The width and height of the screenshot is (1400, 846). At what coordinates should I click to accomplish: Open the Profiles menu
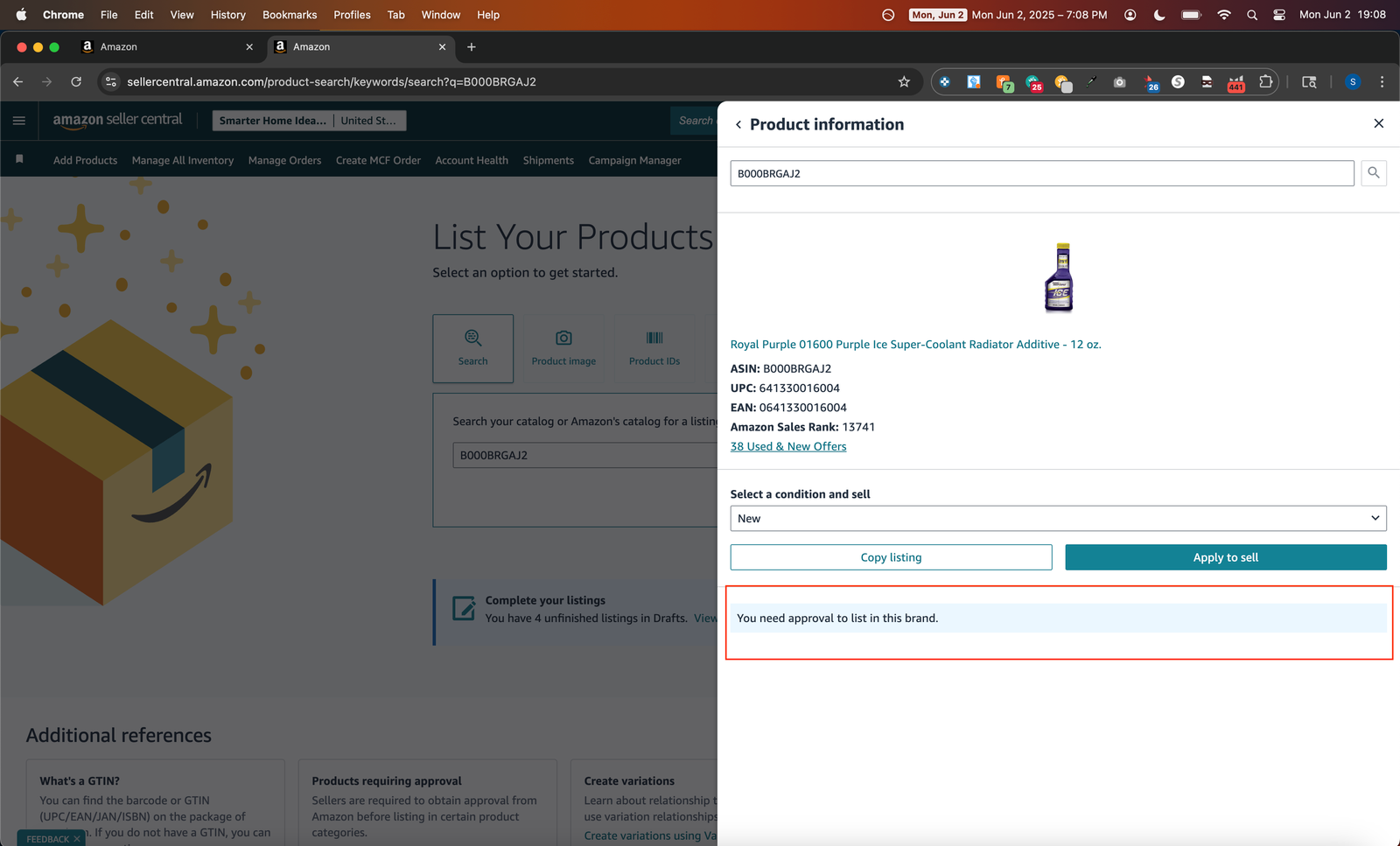(x=352, y=15)
